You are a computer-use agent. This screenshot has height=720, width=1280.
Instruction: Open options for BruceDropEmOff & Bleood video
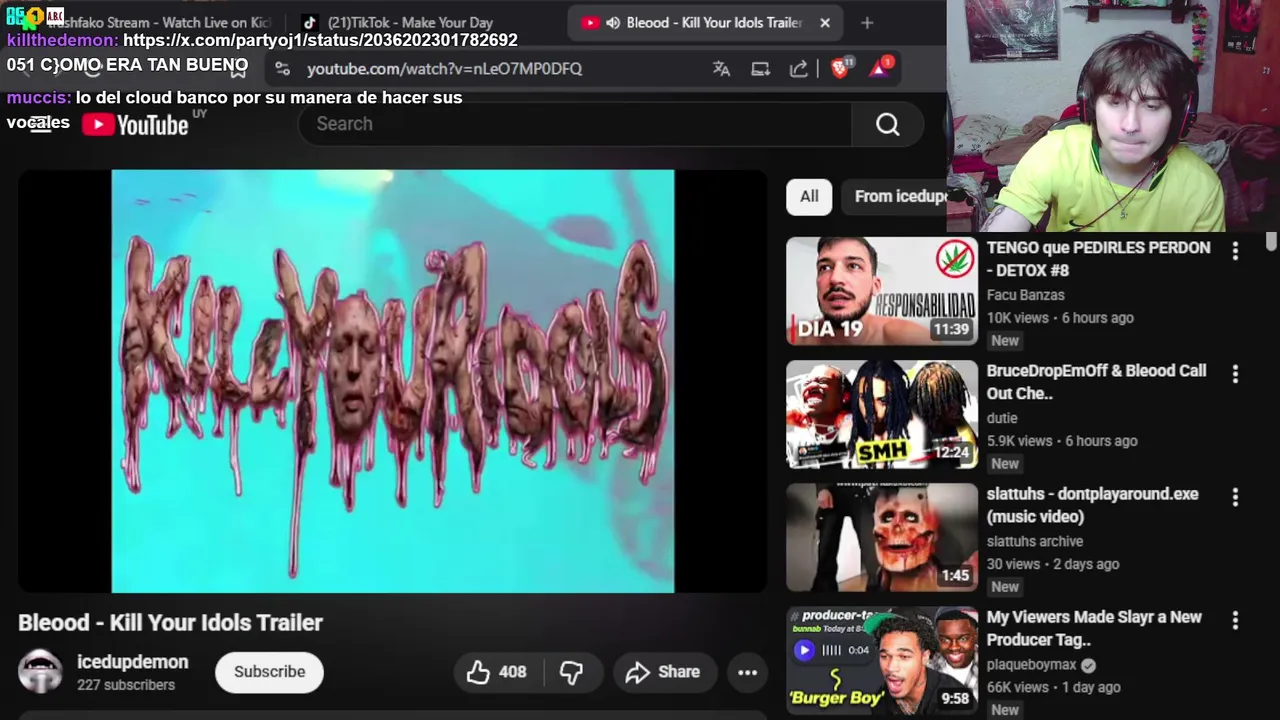(1235, 374)
